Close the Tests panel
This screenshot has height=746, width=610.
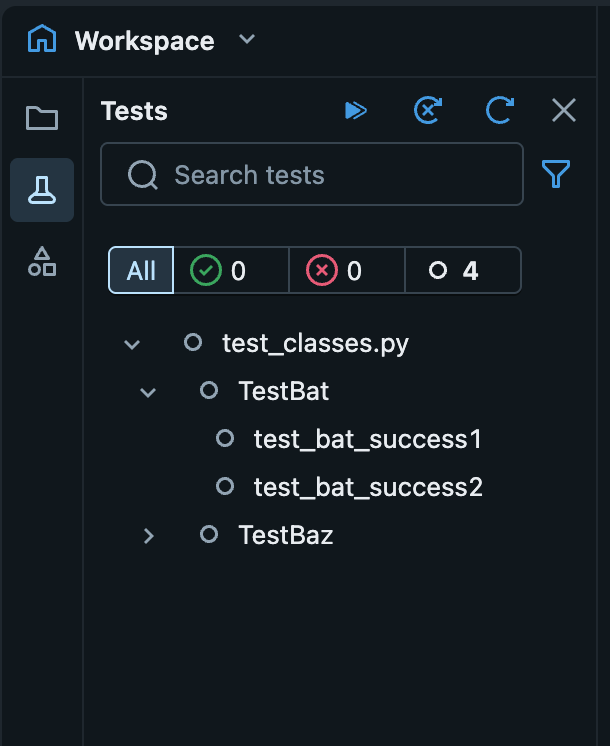pyautogui.click(x=564, y=111)
